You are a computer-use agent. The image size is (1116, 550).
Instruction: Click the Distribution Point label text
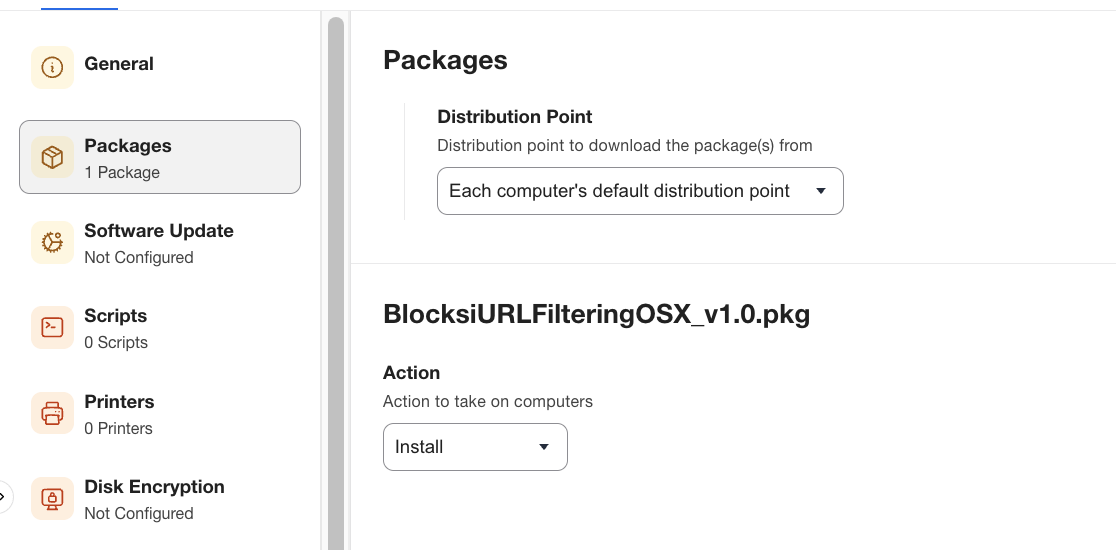tap(515, 117)
